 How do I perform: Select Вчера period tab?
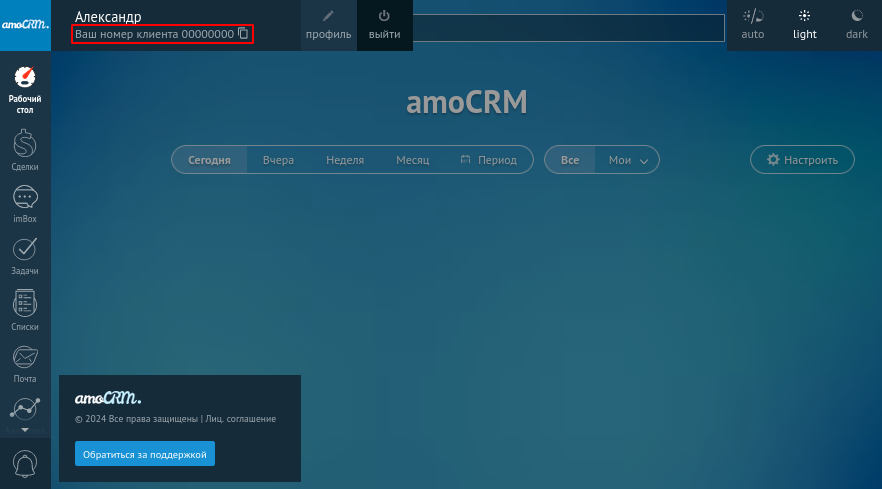(x=278, y=160)
